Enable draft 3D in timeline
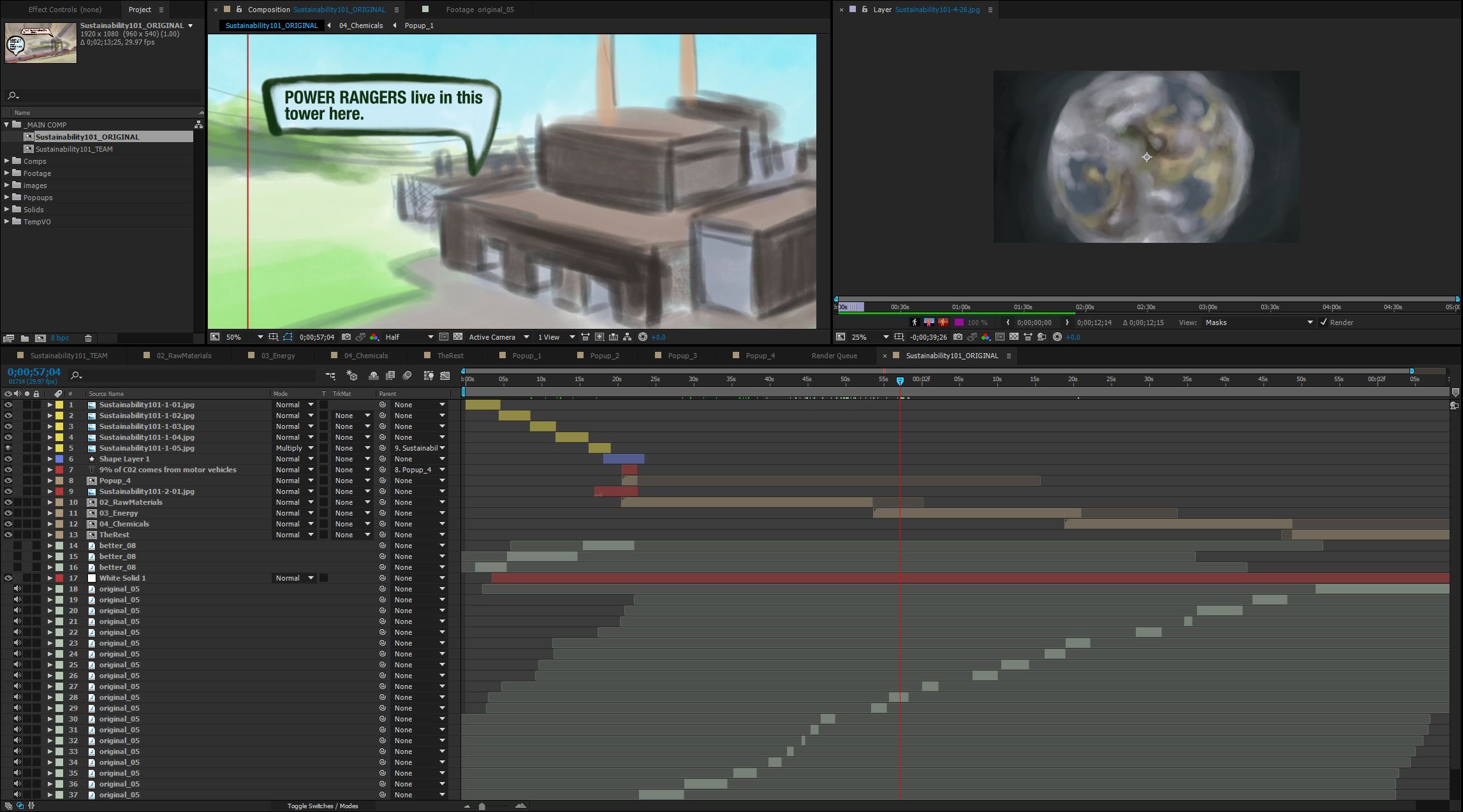The width and height of the screenshot is (1463, 812). point(351,376)
